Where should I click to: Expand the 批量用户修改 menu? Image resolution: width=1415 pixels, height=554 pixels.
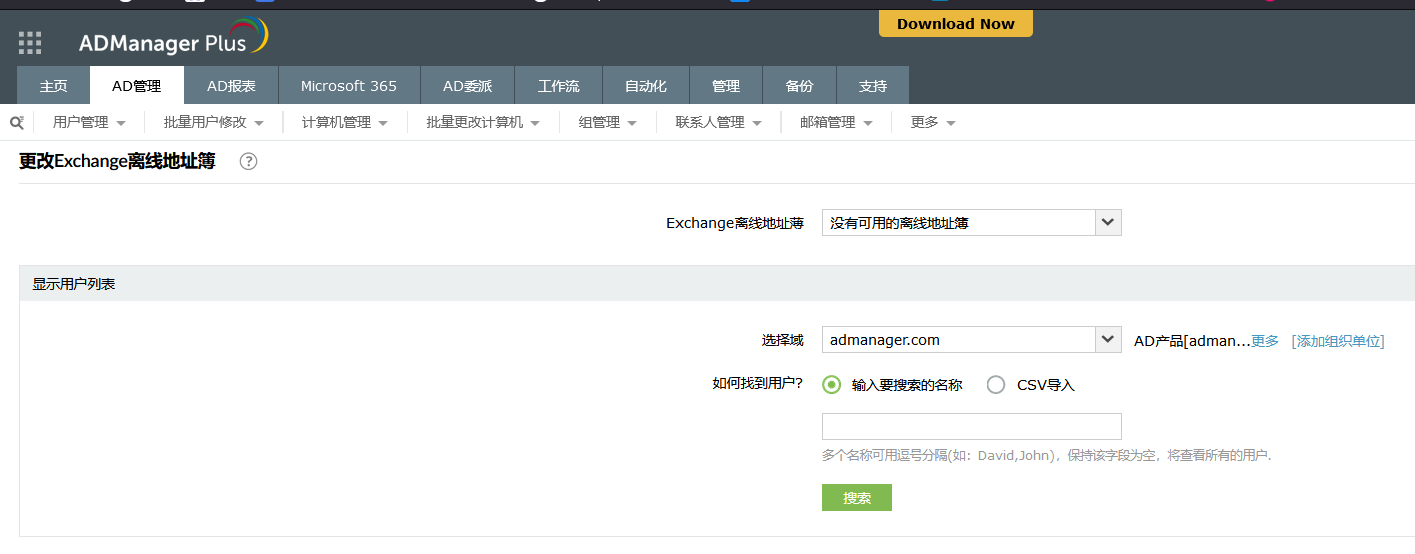point(214,122)
